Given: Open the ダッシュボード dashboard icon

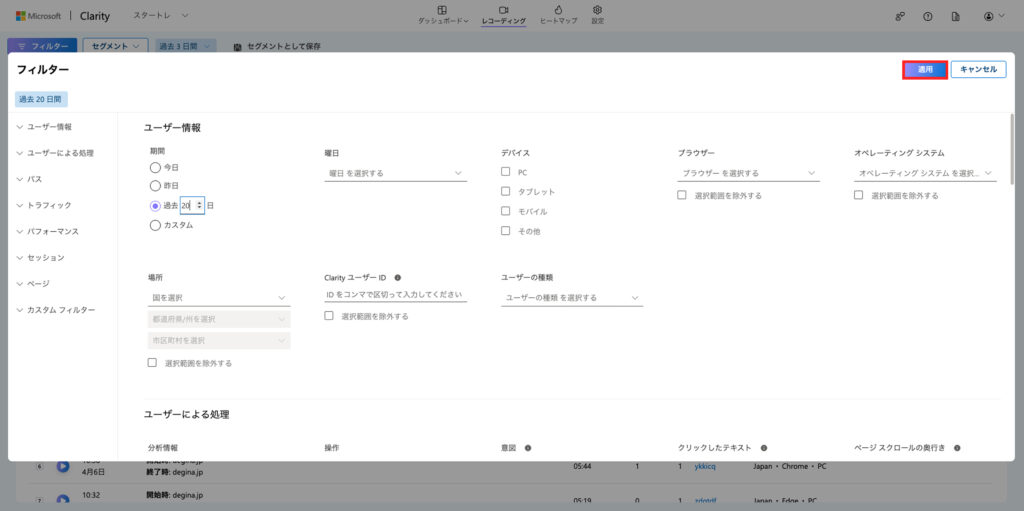Looking at the screenshot, I should tap(442, 10).
